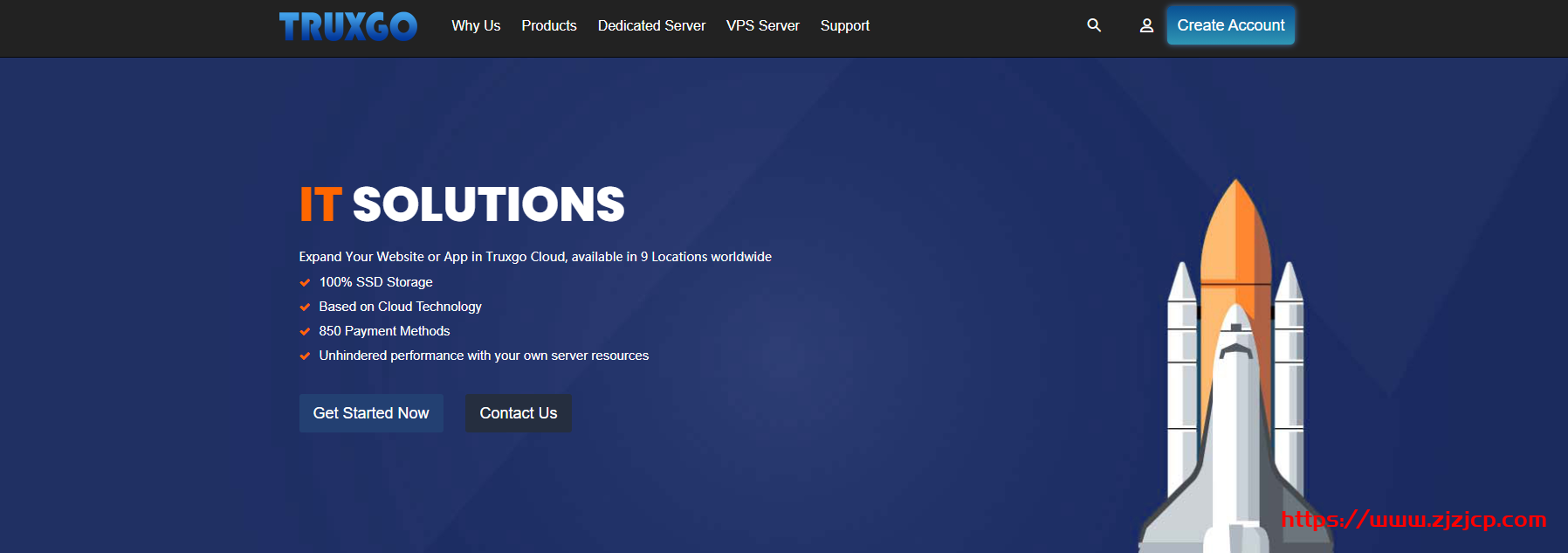This screenshot has height=553, width=1568.
Task: Click the Truxgo logo
Action: (347, 26)
